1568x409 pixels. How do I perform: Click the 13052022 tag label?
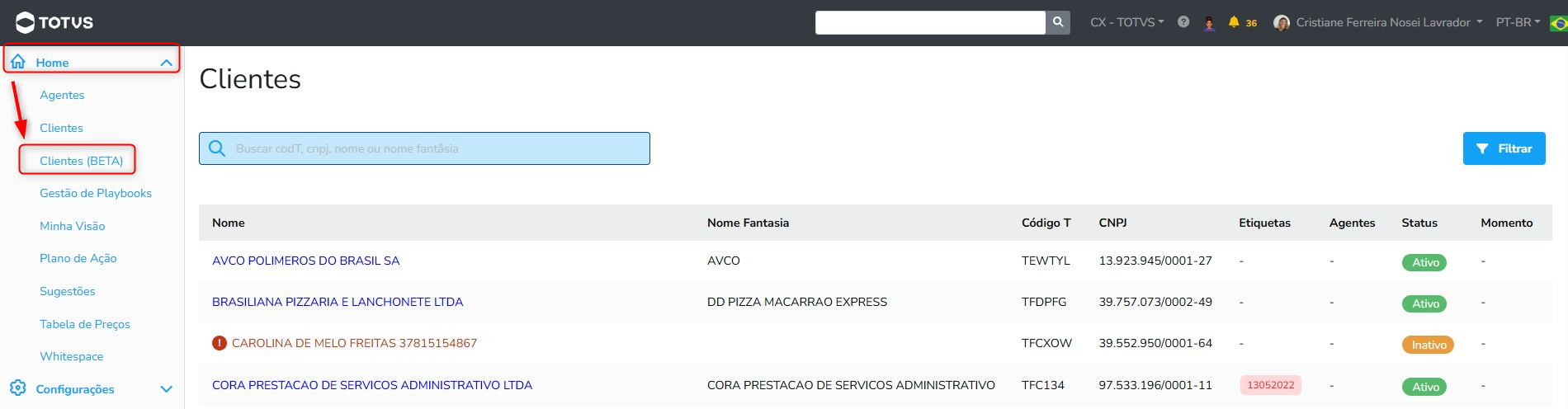click(1270, 385)
